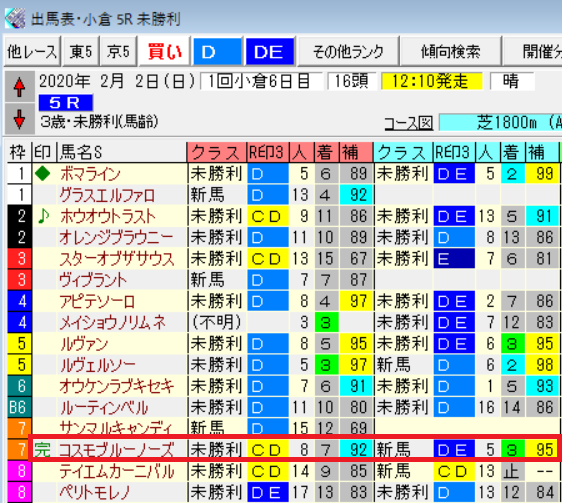Toggle the red 買い button

tap(165, 52)
